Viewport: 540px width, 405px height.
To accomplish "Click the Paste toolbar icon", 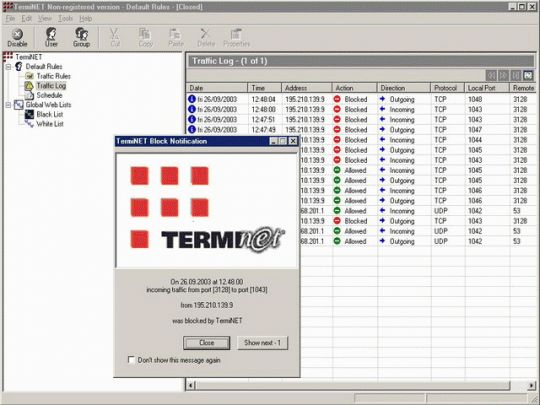I will pos(176,37).
